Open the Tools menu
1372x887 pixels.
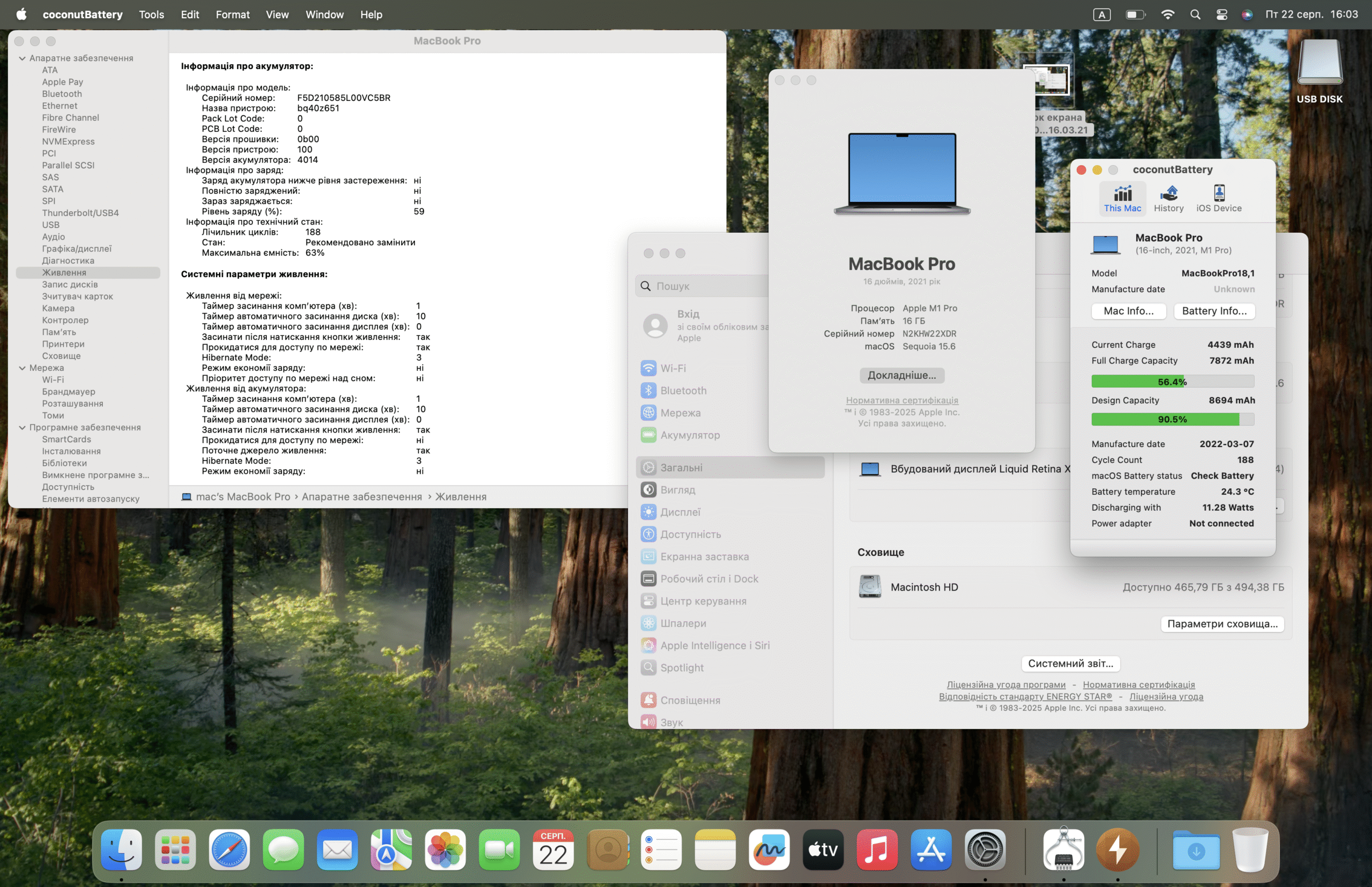[152, 14]
